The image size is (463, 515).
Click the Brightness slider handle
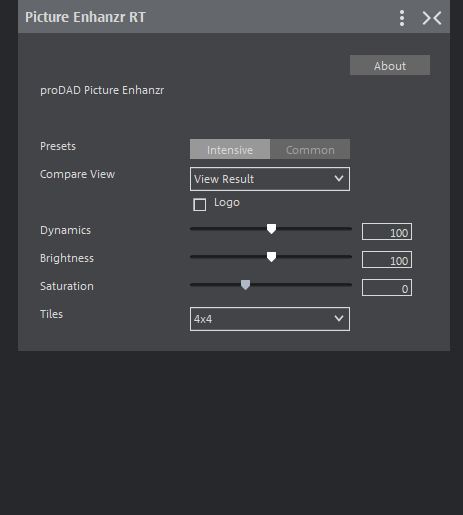click(x=271, y=257)
